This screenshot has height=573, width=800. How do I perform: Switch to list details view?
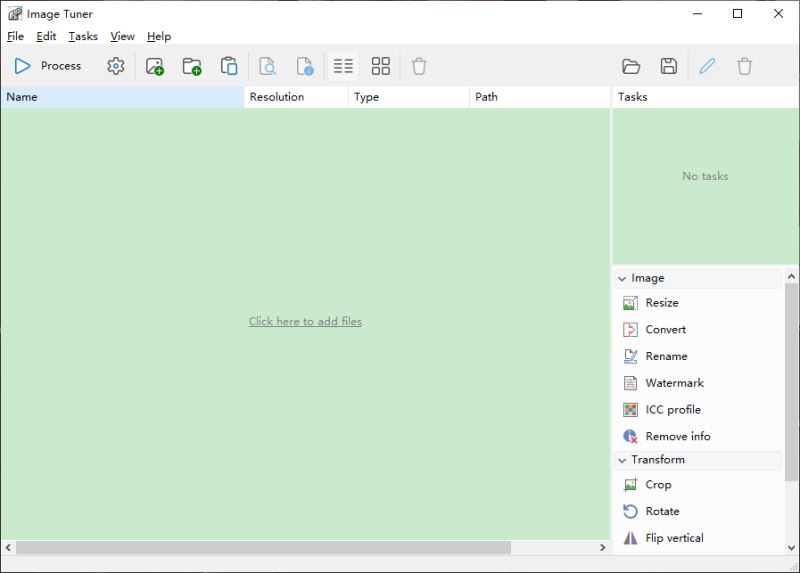343,66
